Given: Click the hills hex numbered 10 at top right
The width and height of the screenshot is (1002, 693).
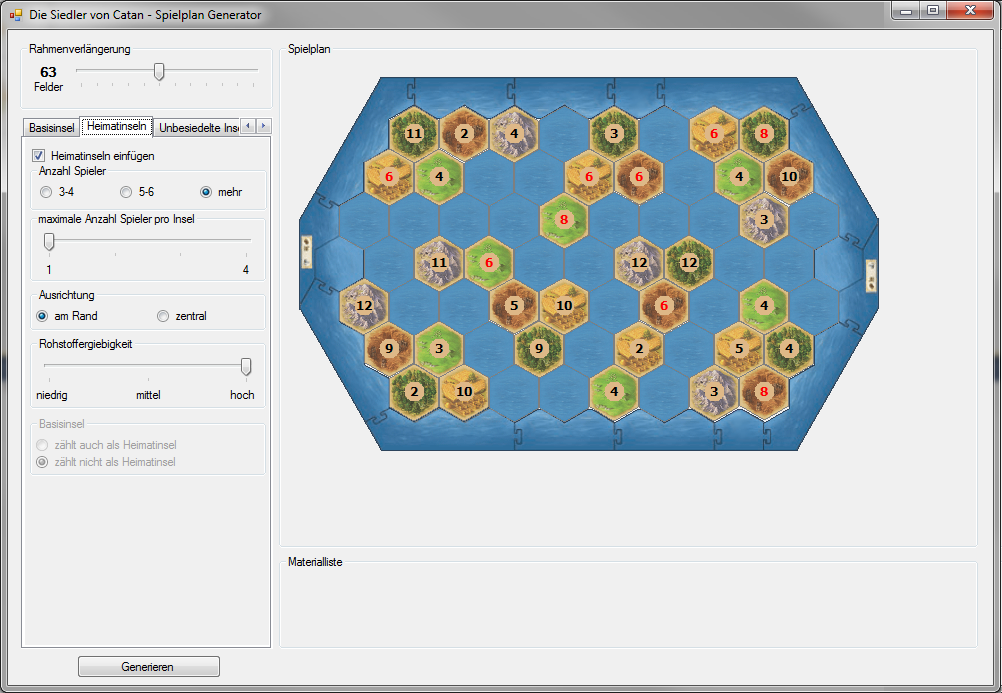Looking at the screenshot, I should click(789, 176).
